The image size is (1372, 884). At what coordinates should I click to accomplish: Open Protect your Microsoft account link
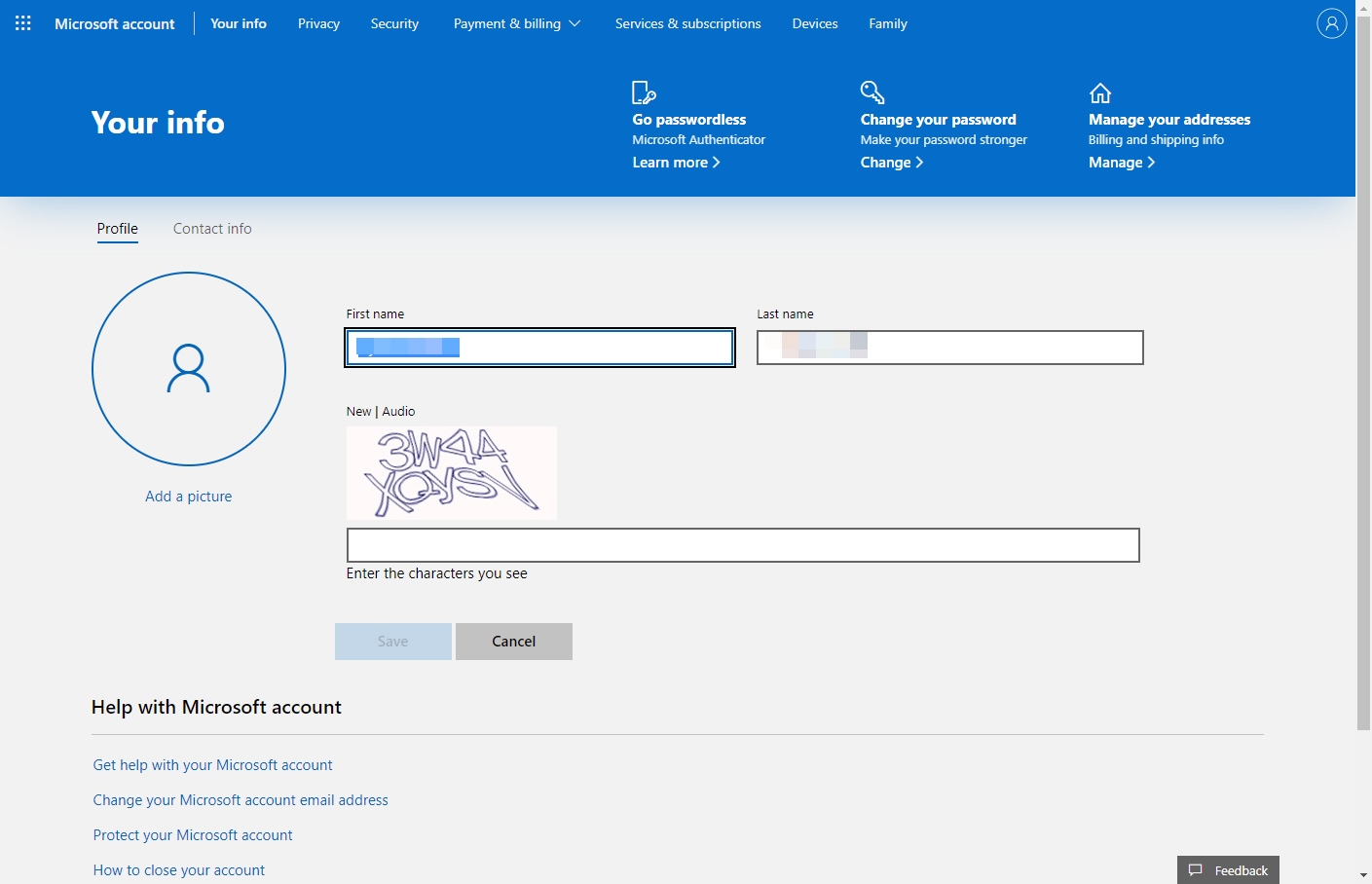193,835
